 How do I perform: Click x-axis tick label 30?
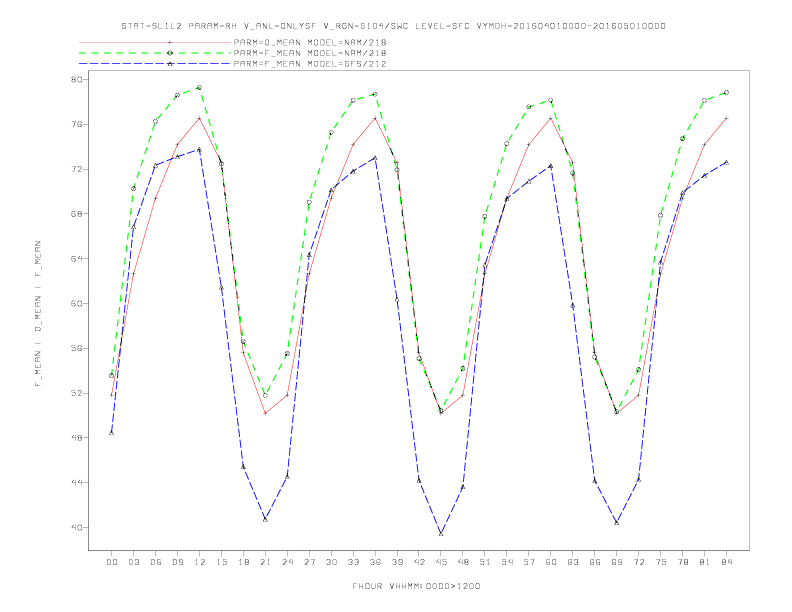coord(331,562)
